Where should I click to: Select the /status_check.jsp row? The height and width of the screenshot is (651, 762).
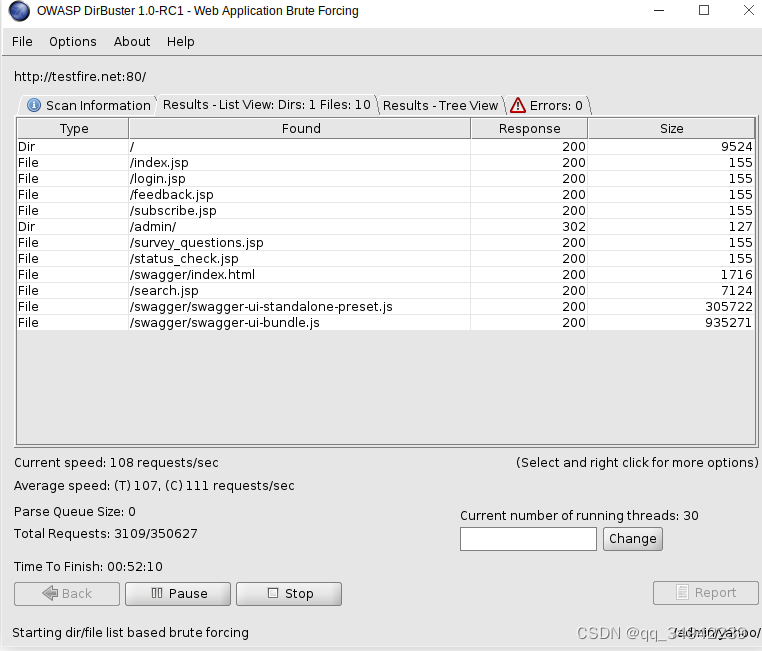click(x=385, y=259)
